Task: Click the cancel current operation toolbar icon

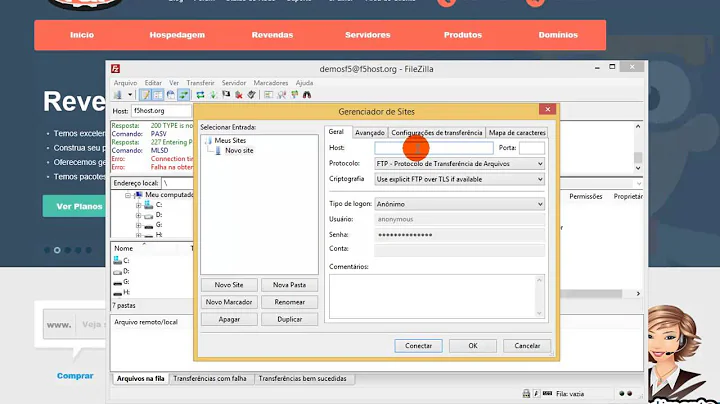Action: (x=226, y=95)
